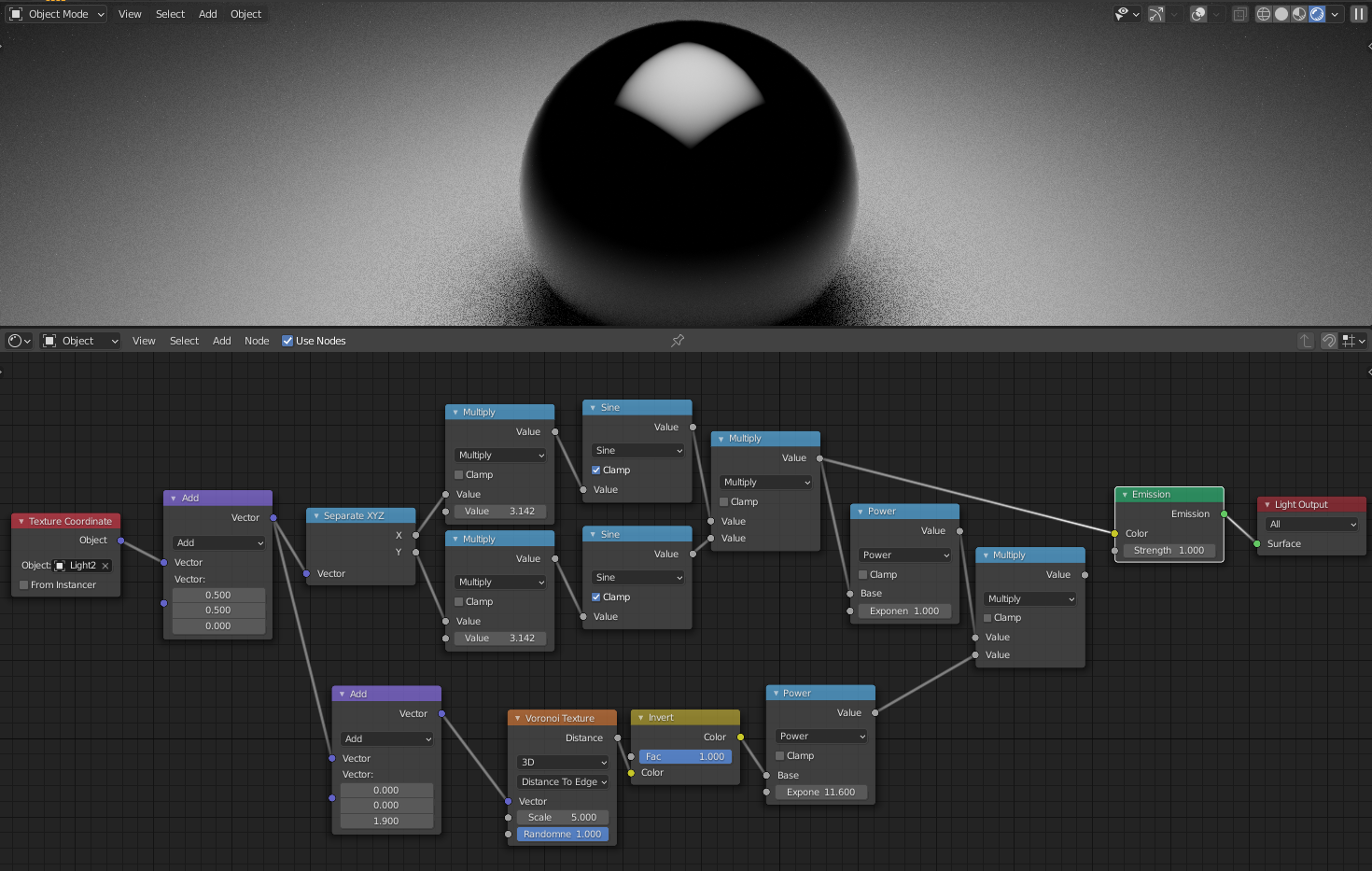Enable Clamp in Multiply node with value socket after Power nodes
This screenshot has height=871, width=1372.
[x=987, y=618]
